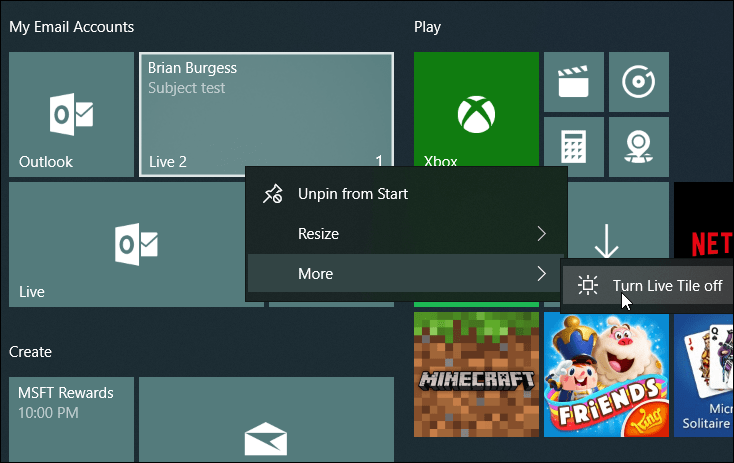The height and width of the screenshot is (463, 734).
Task: Open the Camera webcam tile
Action: click(639, 146)
